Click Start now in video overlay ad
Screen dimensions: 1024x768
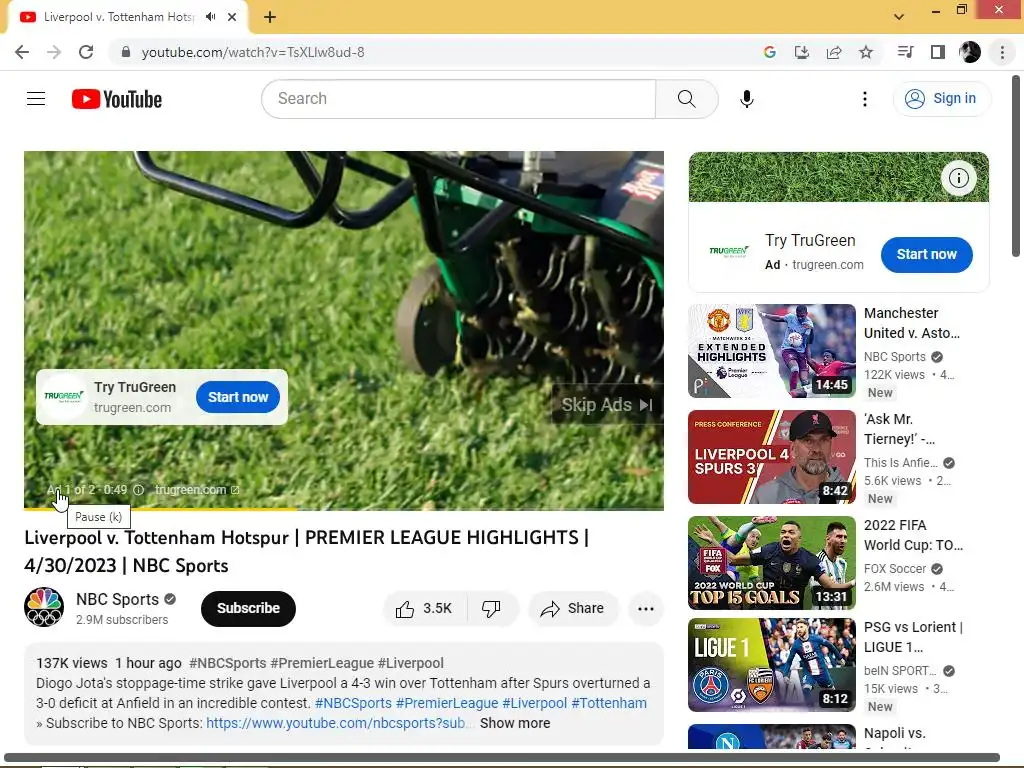pyautogui.click(x=238, y=397)
